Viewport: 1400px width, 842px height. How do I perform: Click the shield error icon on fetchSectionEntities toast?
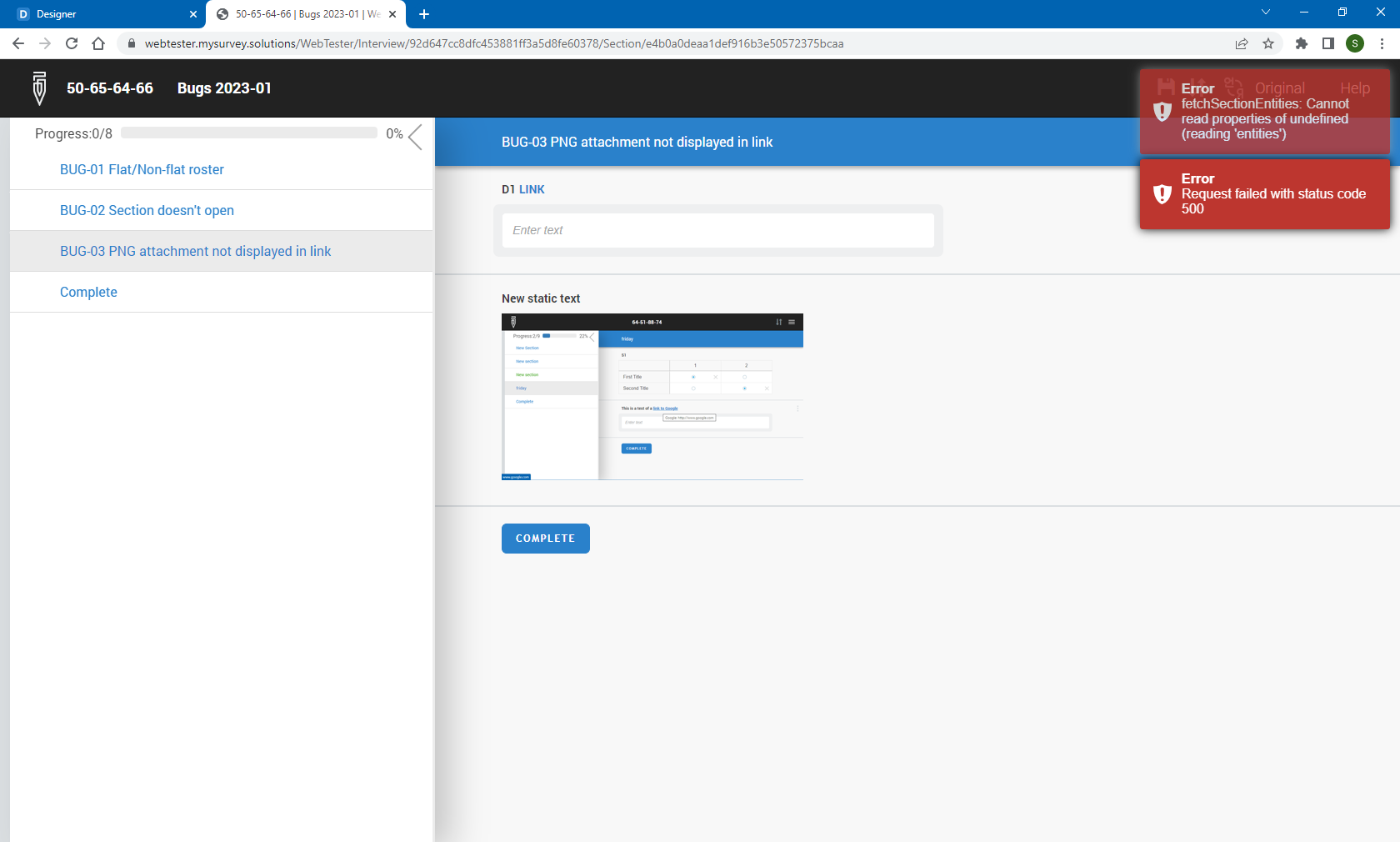(1162, 112)
